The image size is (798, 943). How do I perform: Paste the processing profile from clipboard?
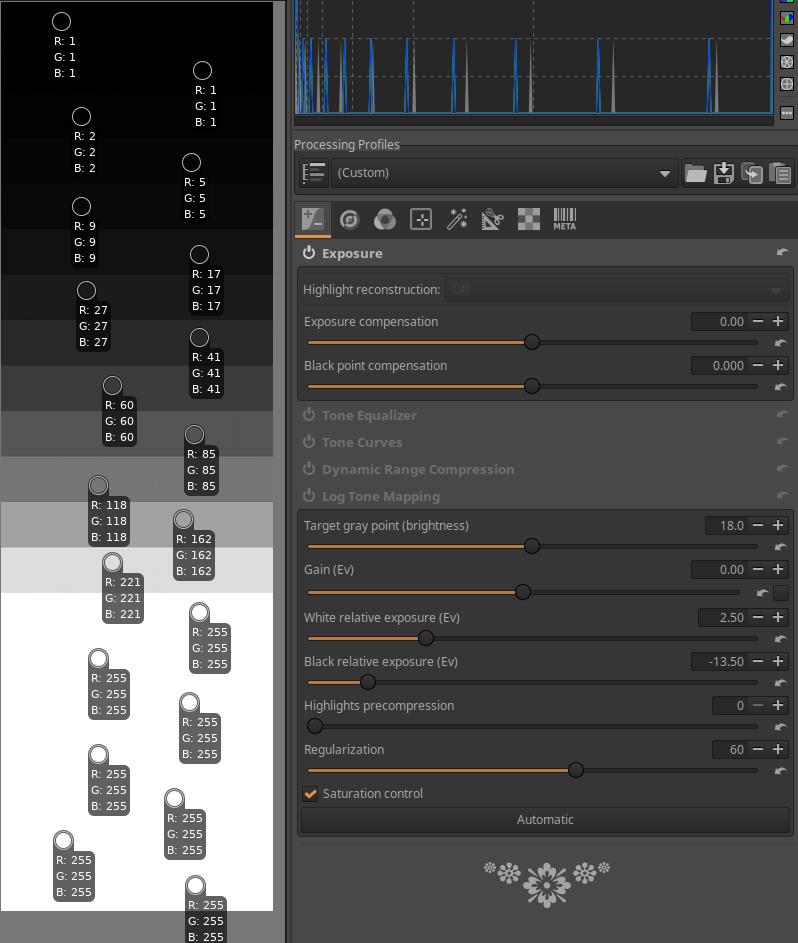tap(780, 173)
